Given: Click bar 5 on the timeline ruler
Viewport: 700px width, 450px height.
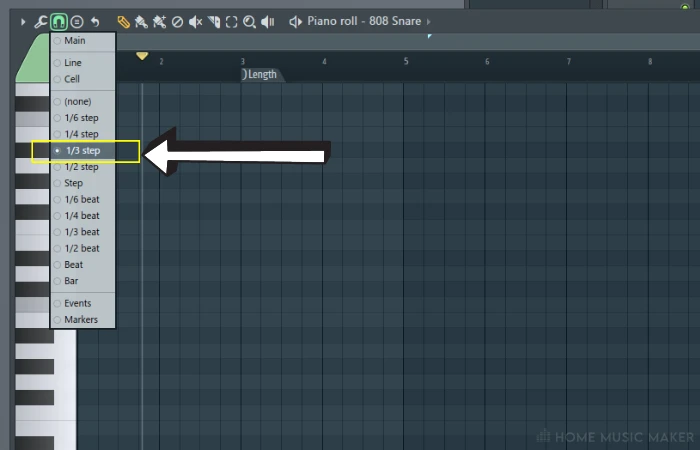Looking at the screenshot, I should (x=406, y=62).
